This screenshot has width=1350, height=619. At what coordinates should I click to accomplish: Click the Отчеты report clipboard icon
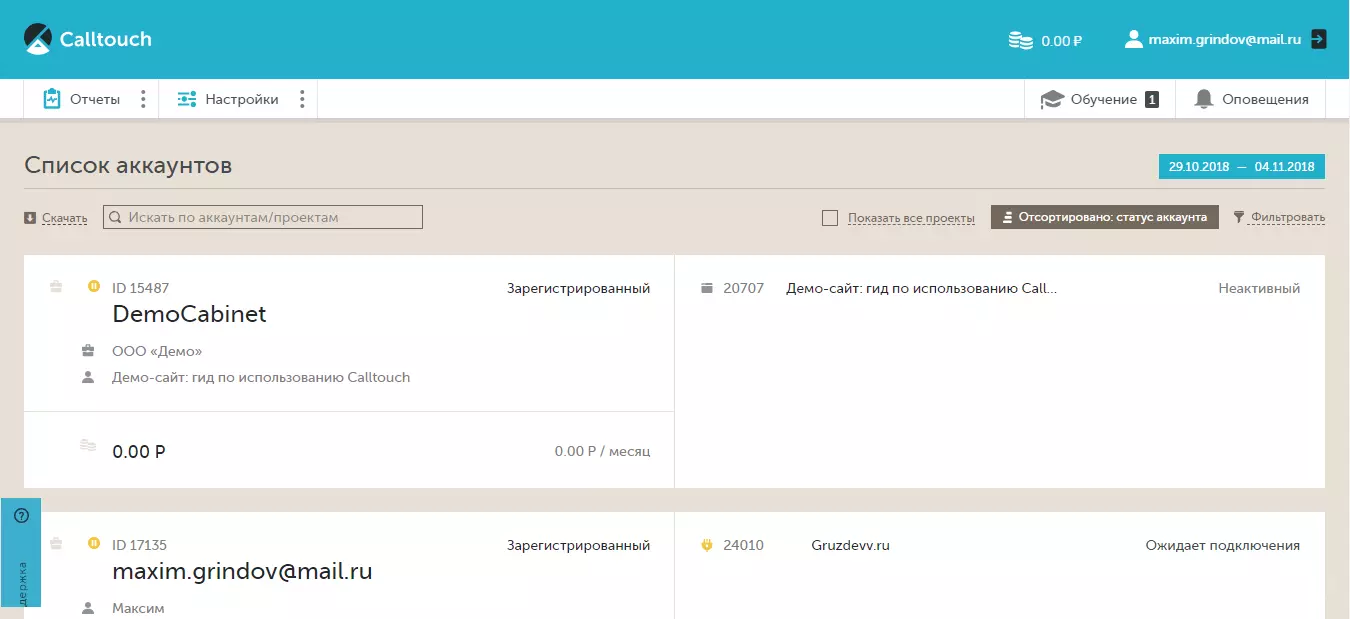coord(52,99)
